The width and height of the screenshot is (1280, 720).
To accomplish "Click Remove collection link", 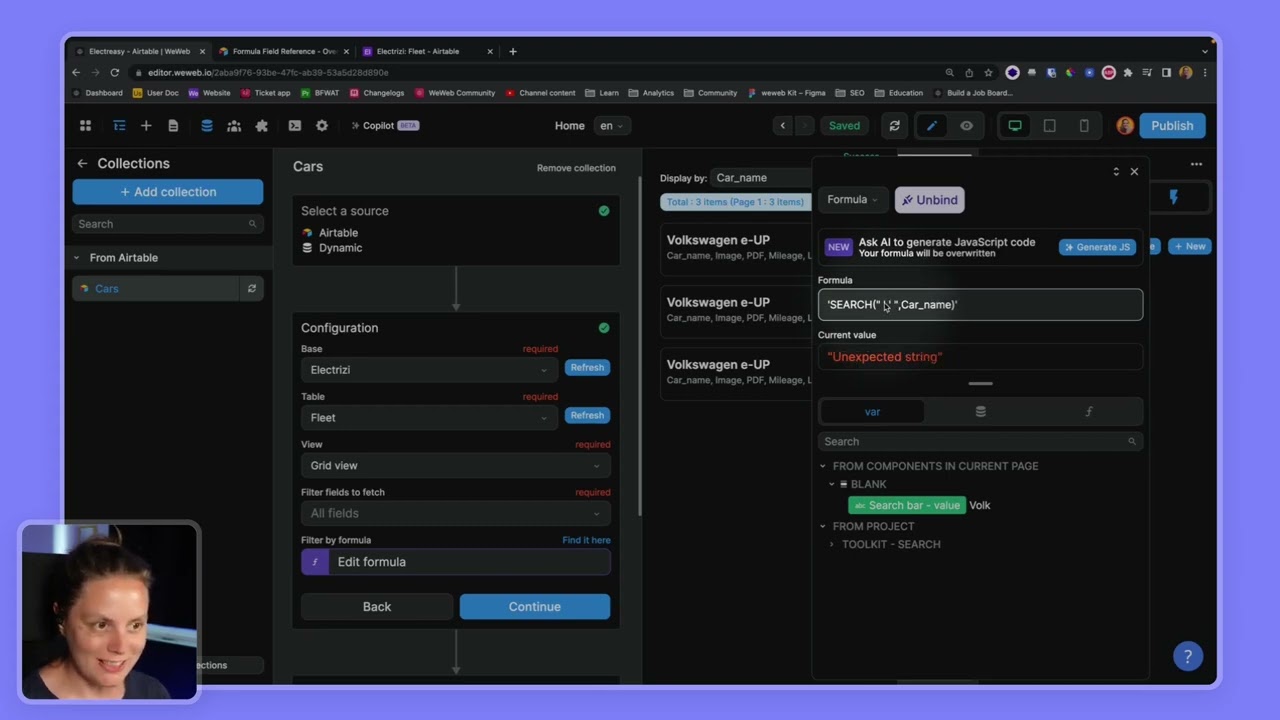I will 576,168.
